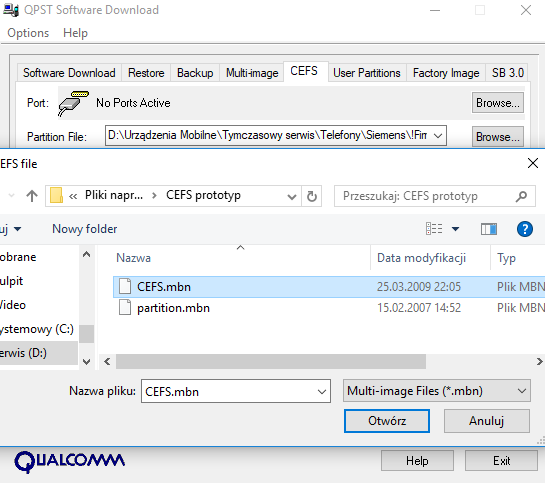Select the CEFS.mbn file icon

(125, 286)
